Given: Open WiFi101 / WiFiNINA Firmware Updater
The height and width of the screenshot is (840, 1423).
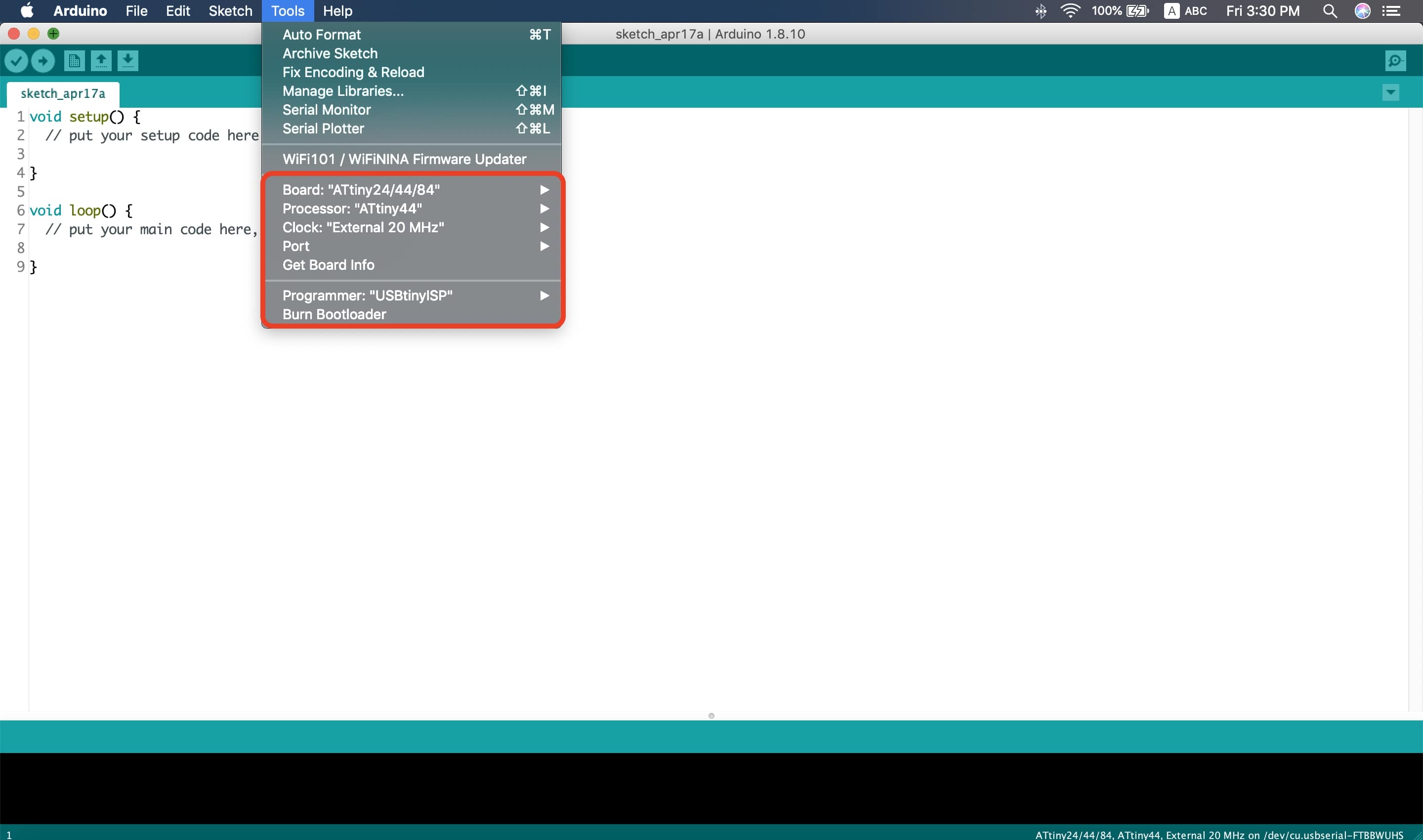Looking at the screenshot, I should click(x=412, y=159).
